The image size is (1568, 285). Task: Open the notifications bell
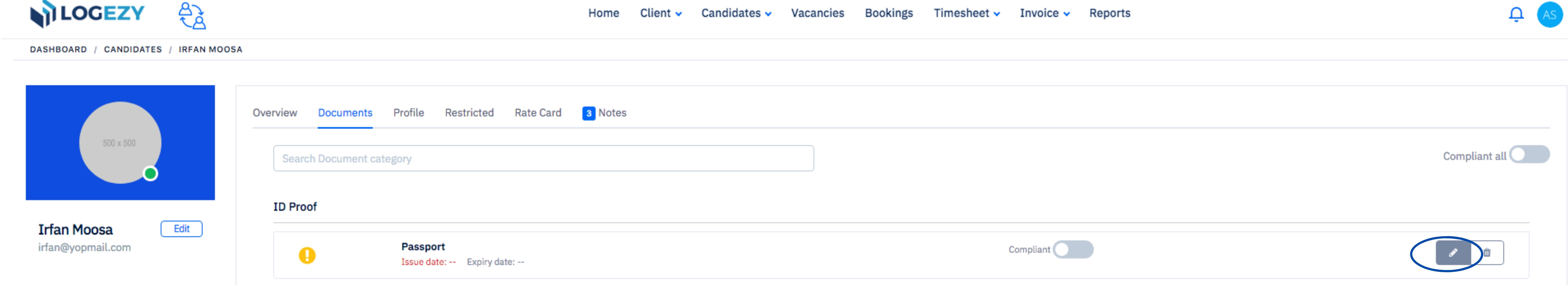click(x=1516, y=15)
